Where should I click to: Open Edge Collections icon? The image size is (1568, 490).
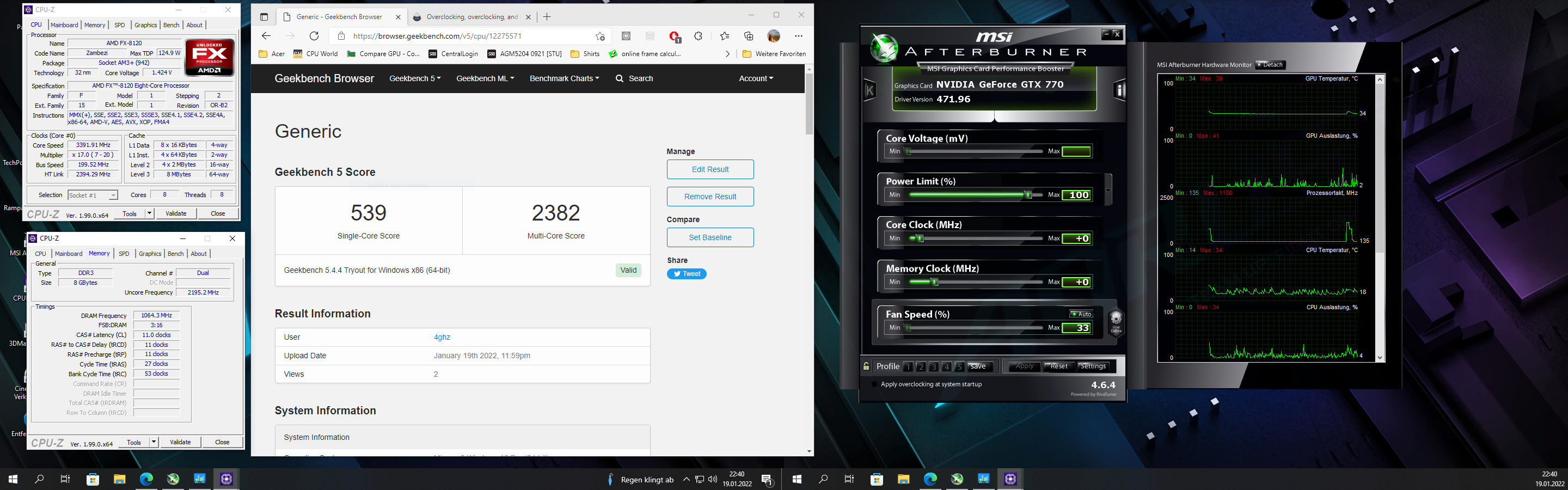click(x=749, y=36)
